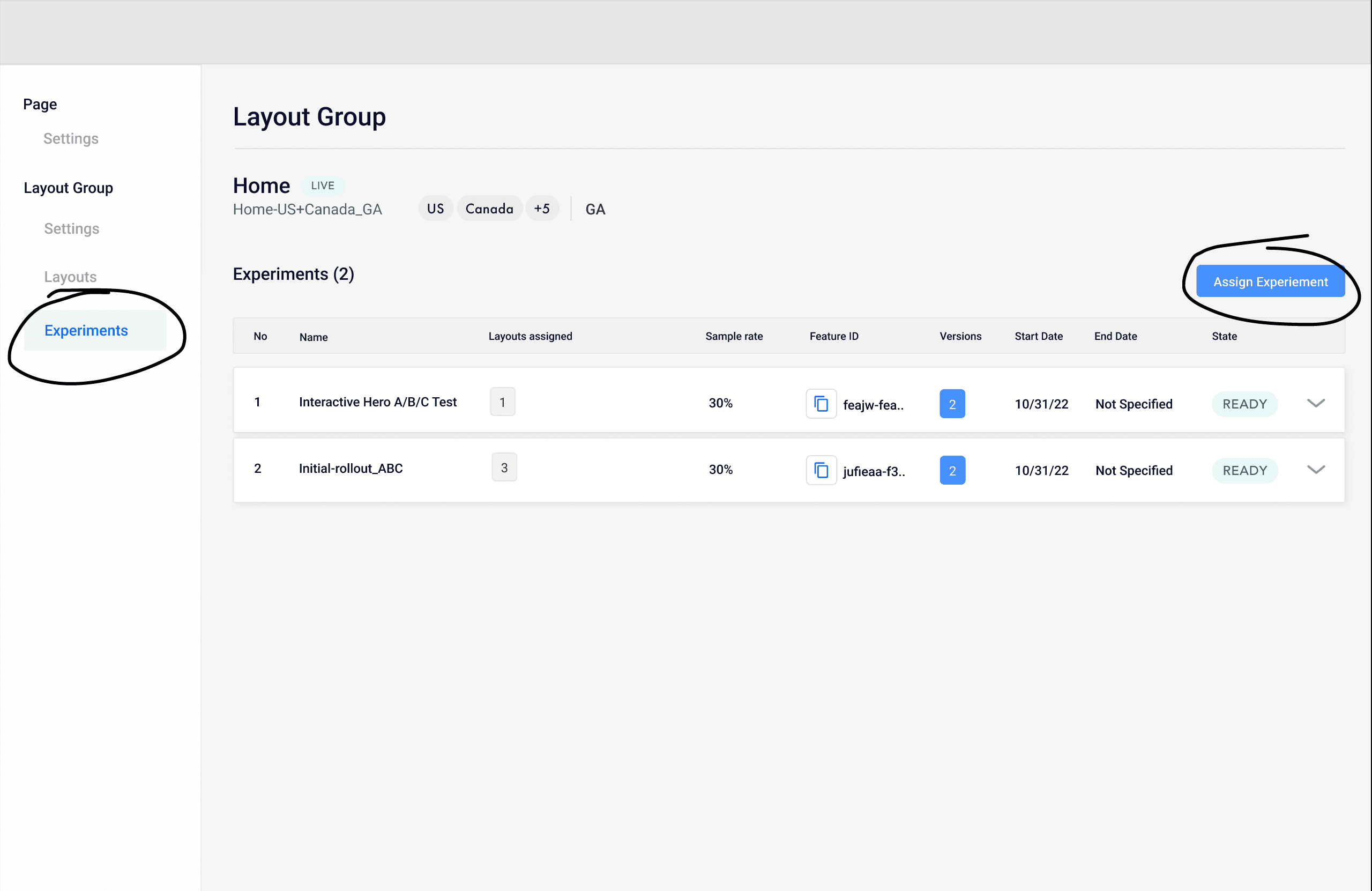Click the layouts assigned badge showing 1
Screen dimensions: 1372x891
(x=502, y=402)
